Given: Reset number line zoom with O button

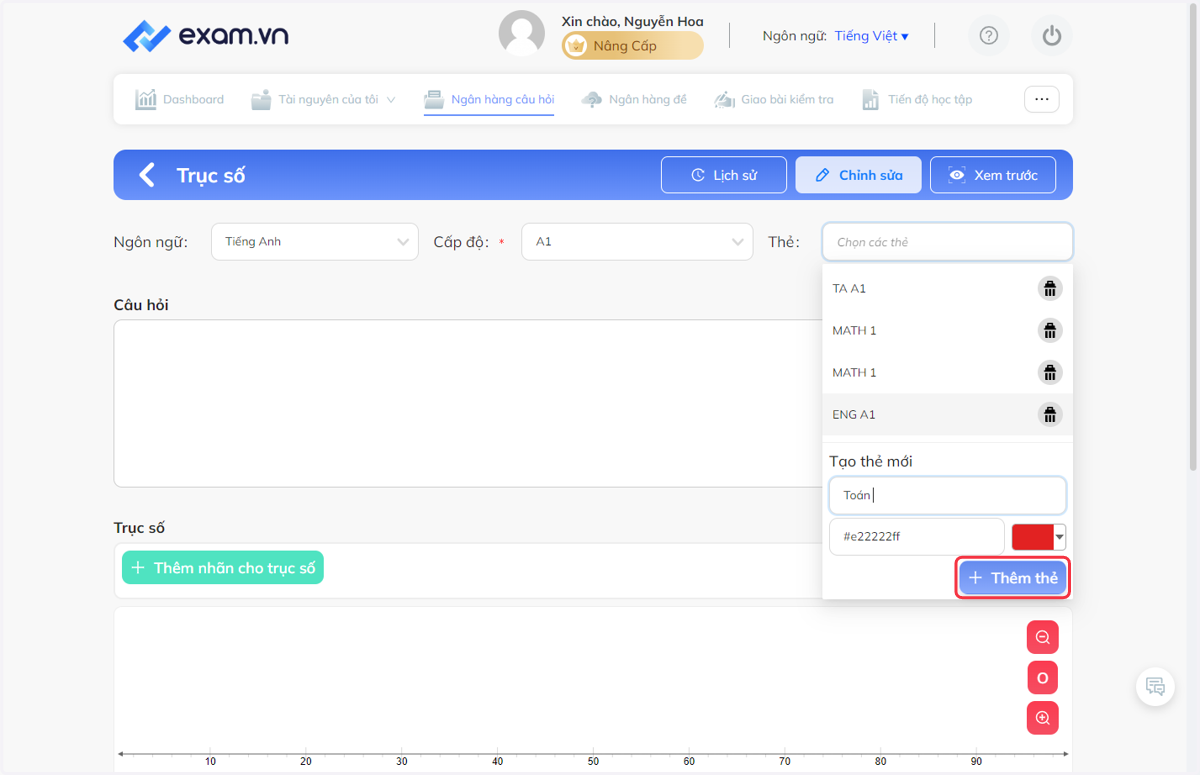Looking at the screenshot, I should (x=1042, y=678).
